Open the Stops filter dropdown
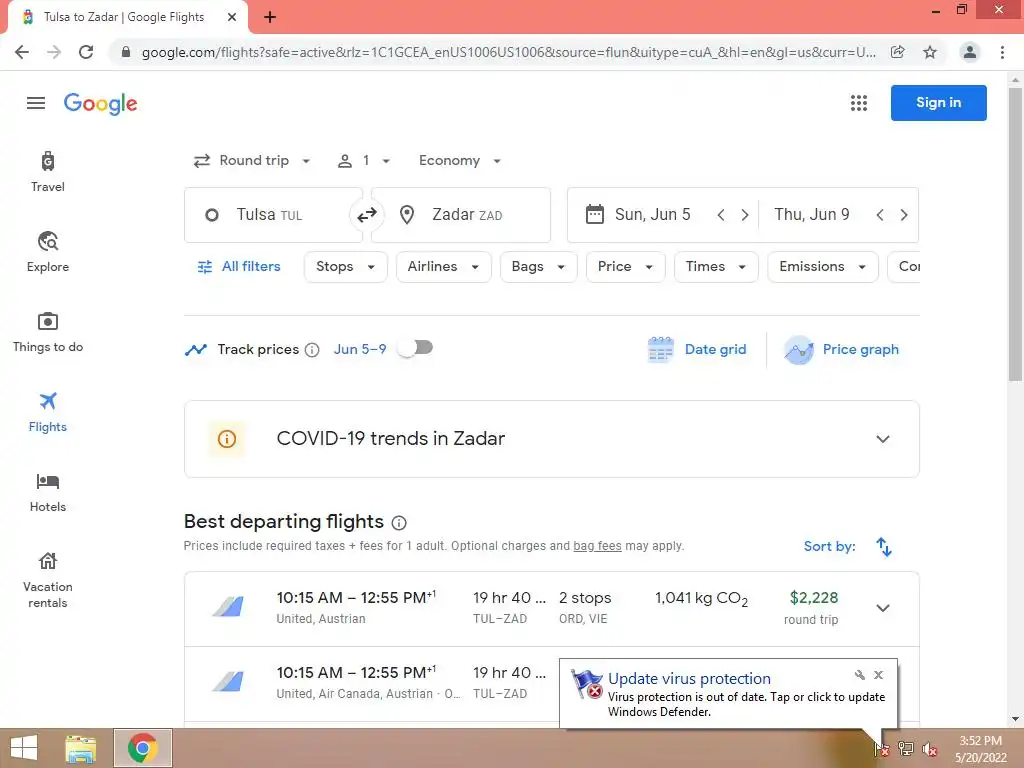The height and width of the screenshot is (768, 1024). [345, 266]
